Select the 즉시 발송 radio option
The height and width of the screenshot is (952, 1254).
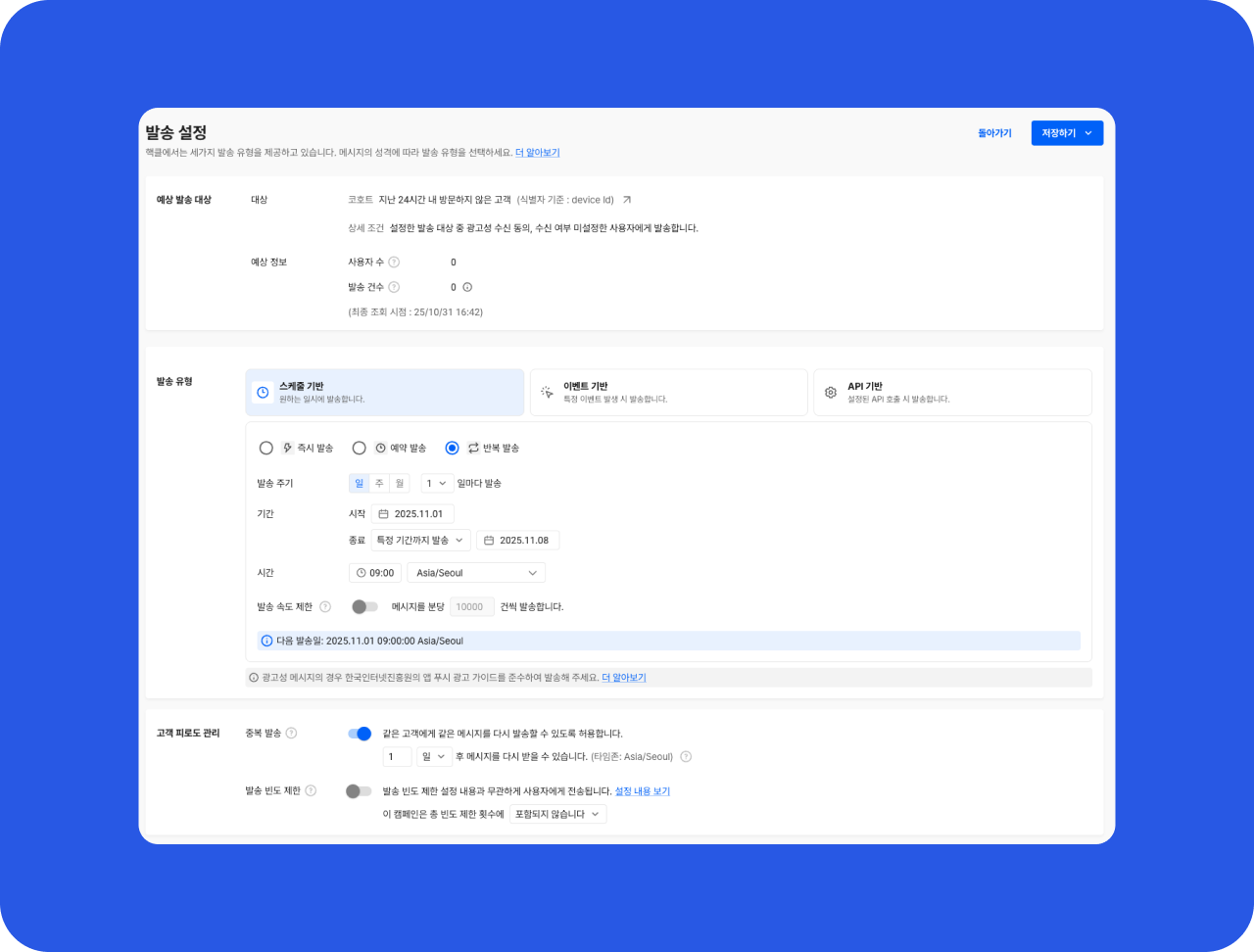click(266, 449)
